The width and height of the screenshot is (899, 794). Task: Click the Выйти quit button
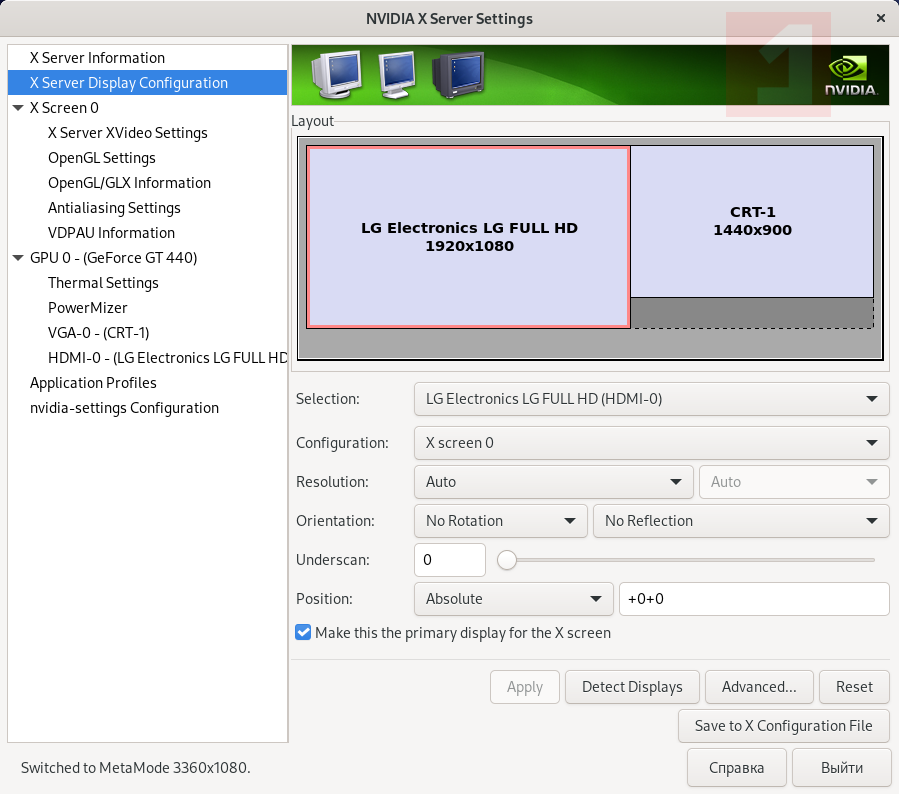842,768
